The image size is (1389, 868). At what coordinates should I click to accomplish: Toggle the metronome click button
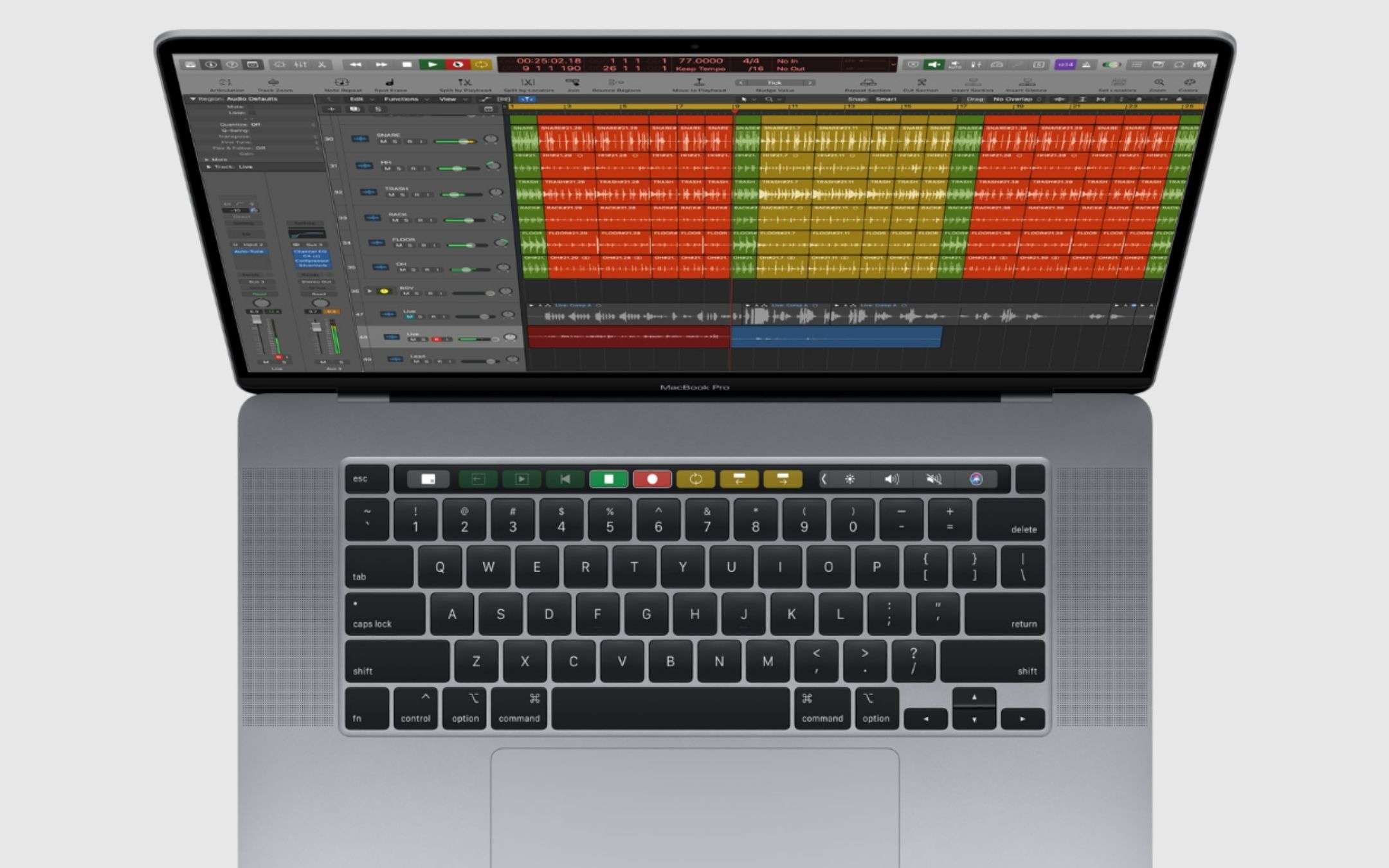(x=1086, y=64)
